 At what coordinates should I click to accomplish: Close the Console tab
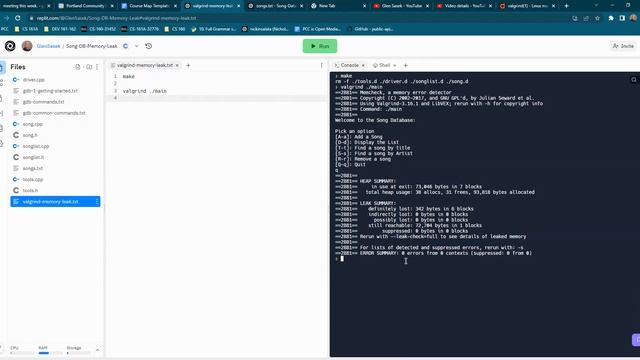tap(363, 65)
